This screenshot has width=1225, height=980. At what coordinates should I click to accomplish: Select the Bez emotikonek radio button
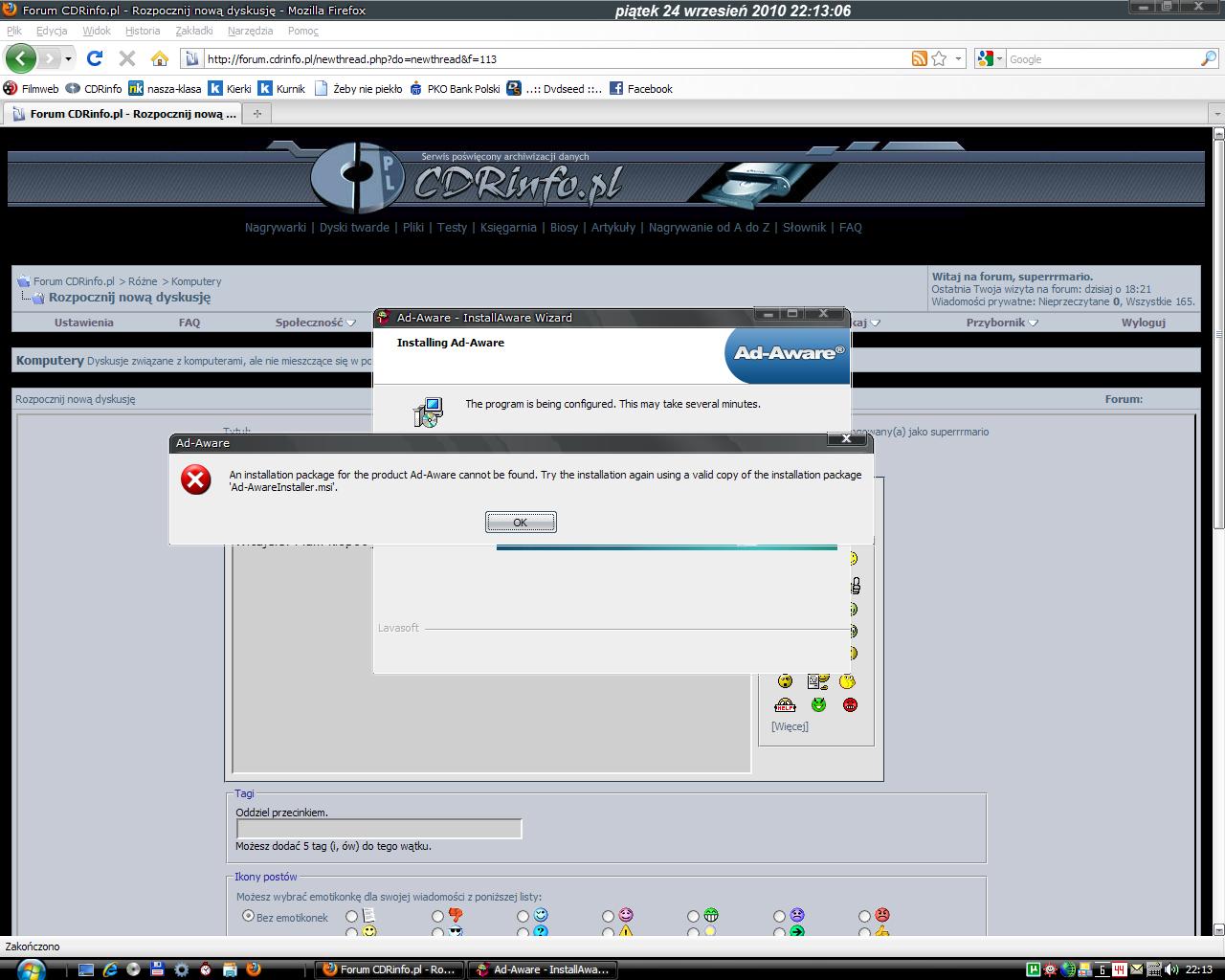pos(249,916)
